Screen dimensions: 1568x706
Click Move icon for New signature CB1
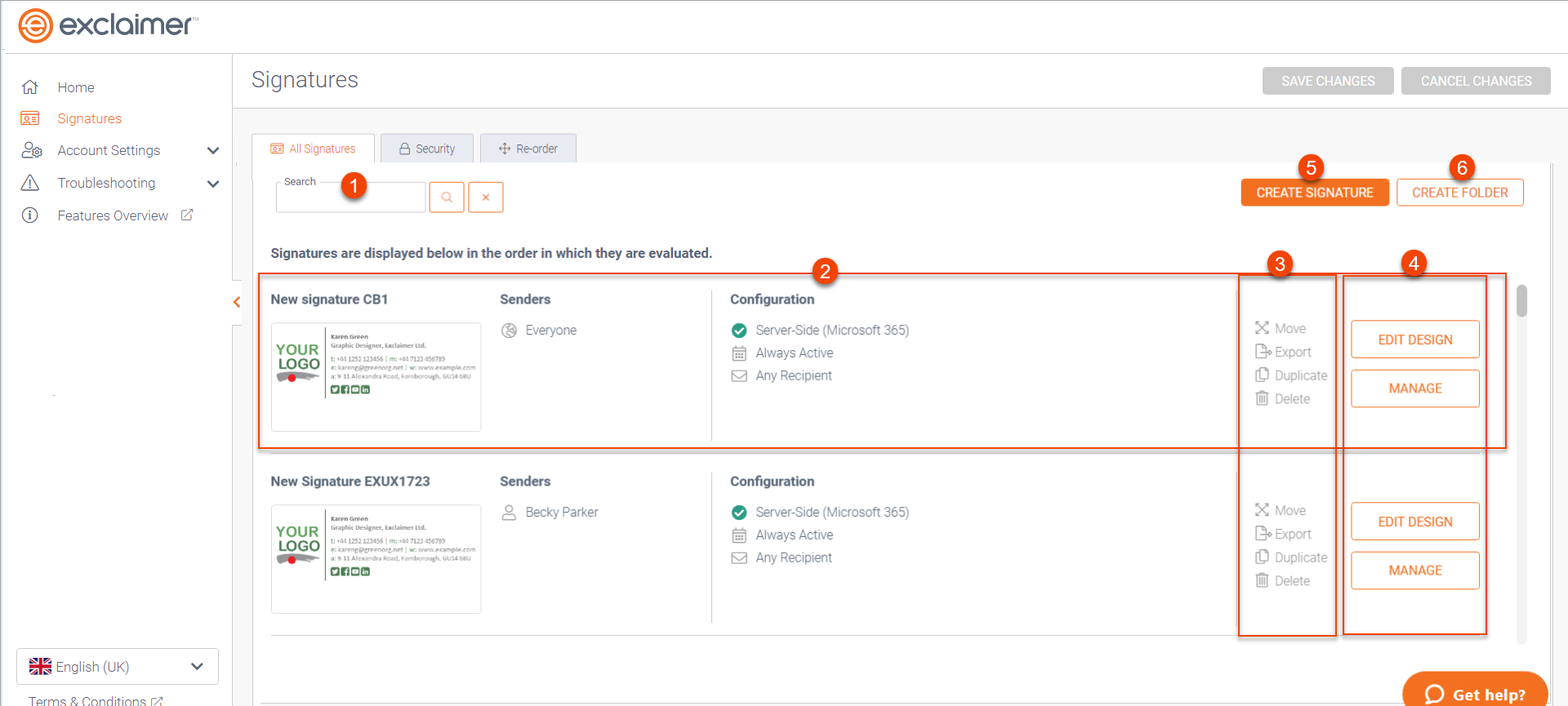pyautogui.click(x=1262, y=328)
